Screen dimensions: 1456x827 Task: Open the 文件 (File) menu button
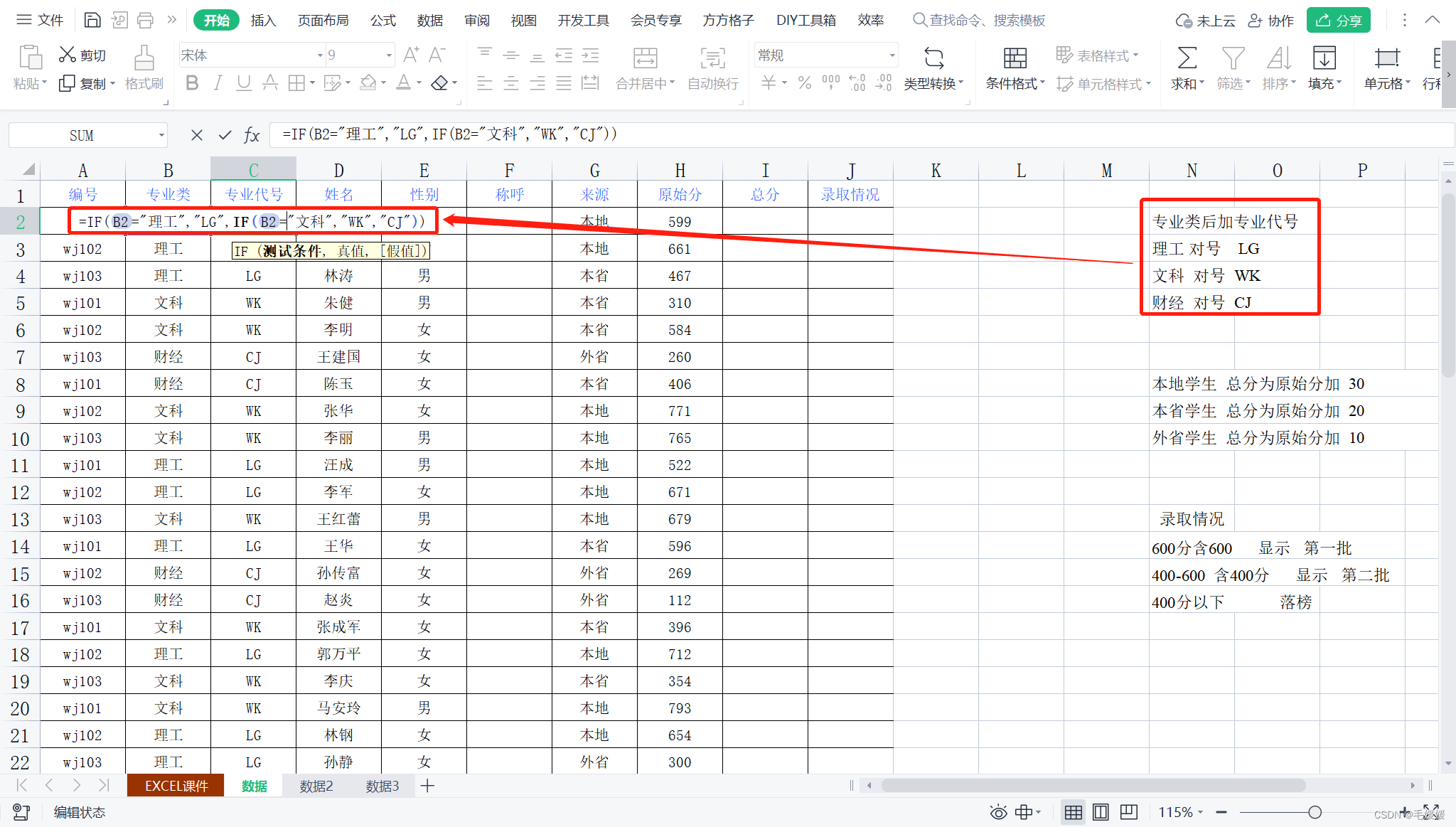click(x=40, y=20)
